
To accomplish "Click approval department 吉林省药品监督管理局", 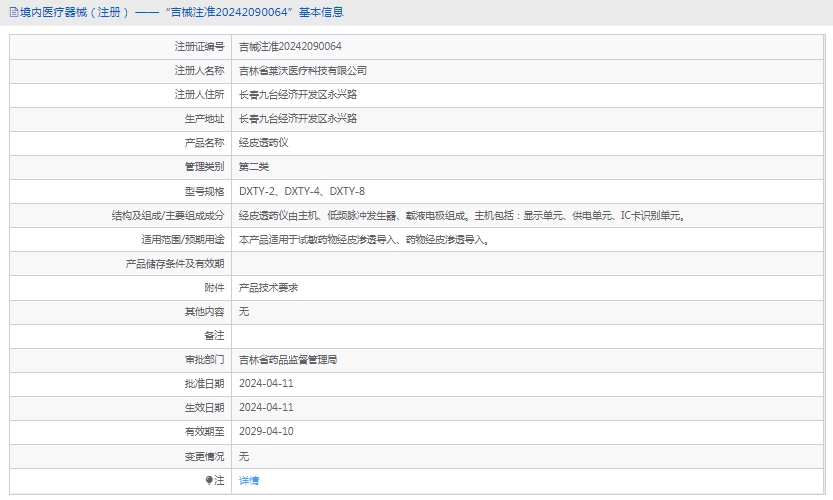I will 288,360.
